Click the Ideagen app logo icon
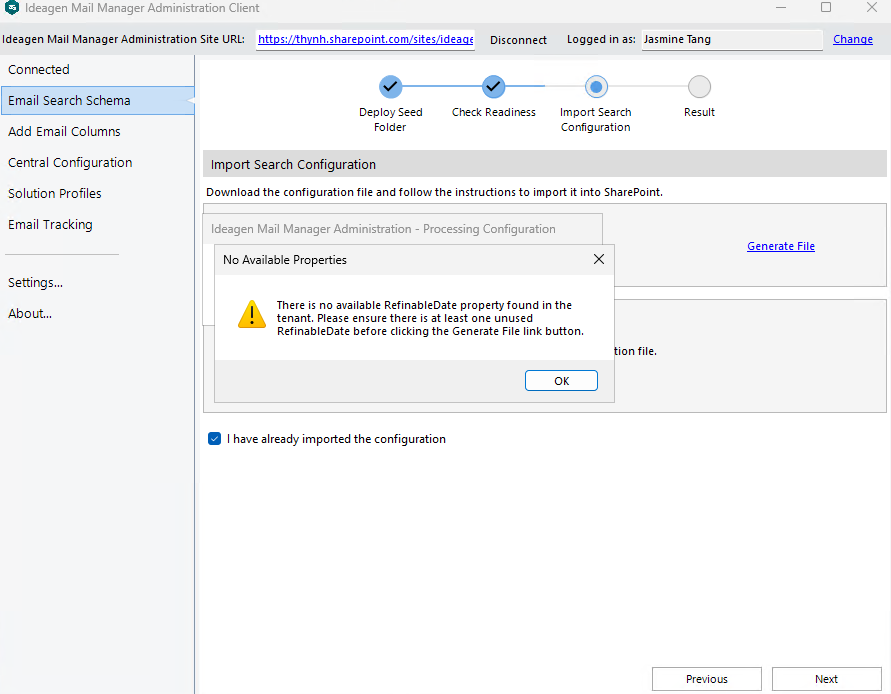The width and height of the screenshot is (891, 694). click(x=11, y=8)
